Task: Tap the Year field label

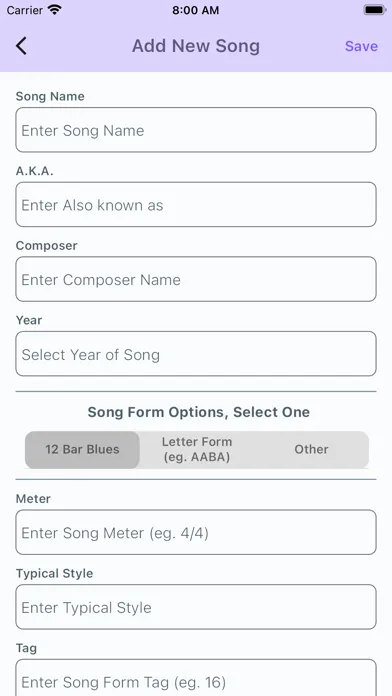Action: click(x=29, y=320)
